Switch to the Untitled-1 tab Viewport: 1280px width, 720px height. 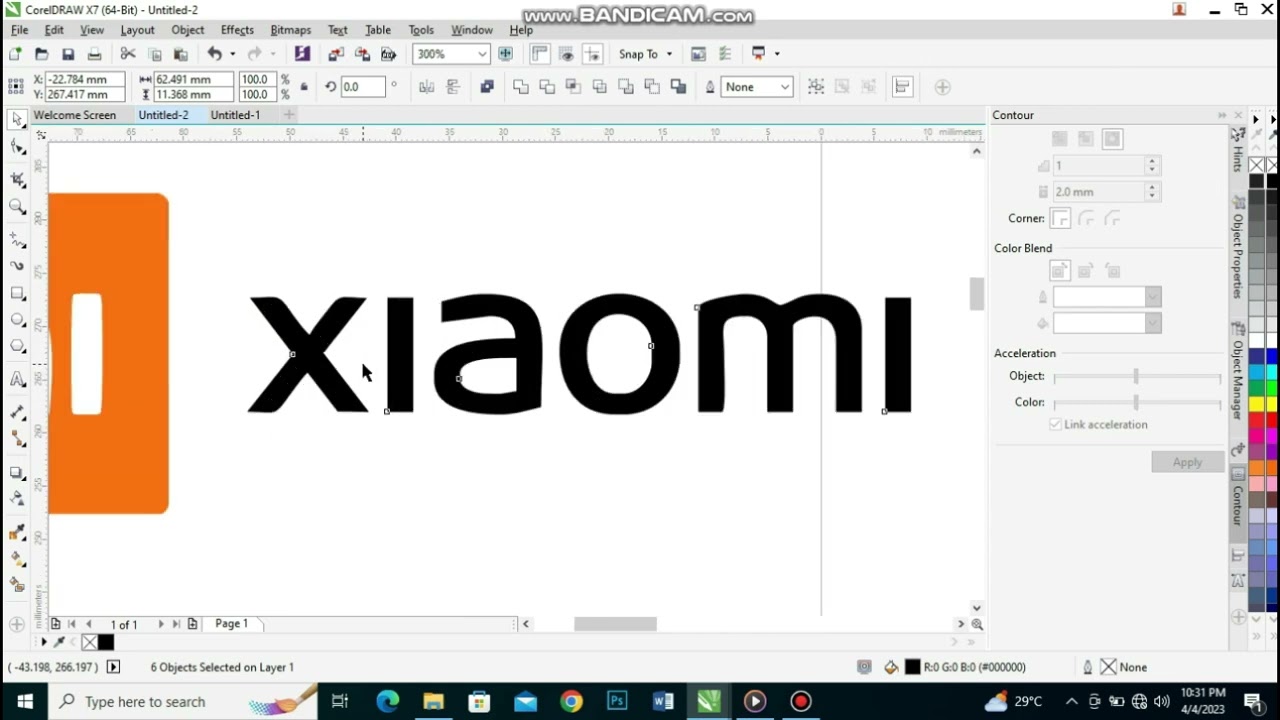point(235,115)
